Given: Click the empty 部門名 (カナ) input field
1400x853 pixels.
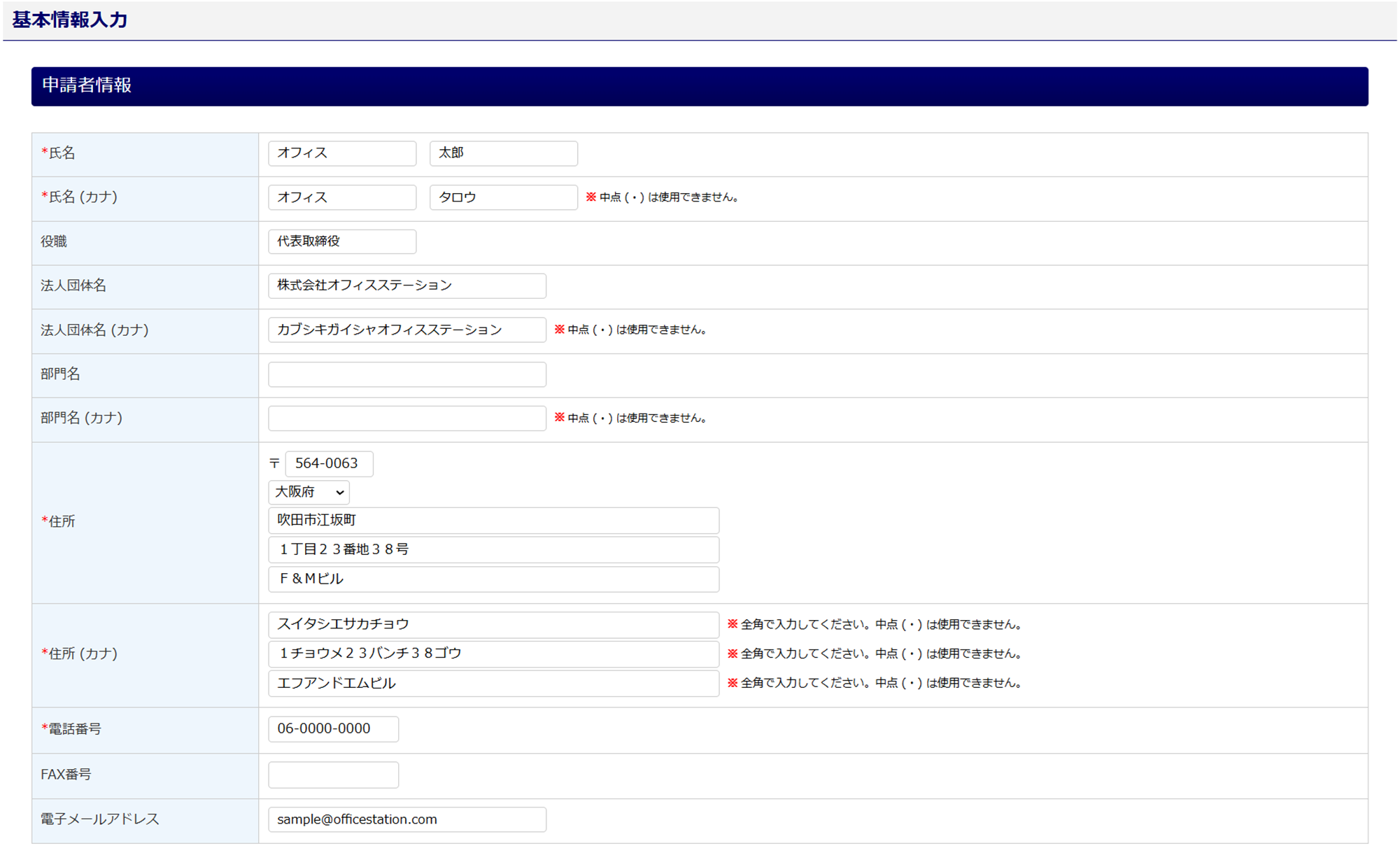Looking at the screenshot, I should tap(406, 418).
